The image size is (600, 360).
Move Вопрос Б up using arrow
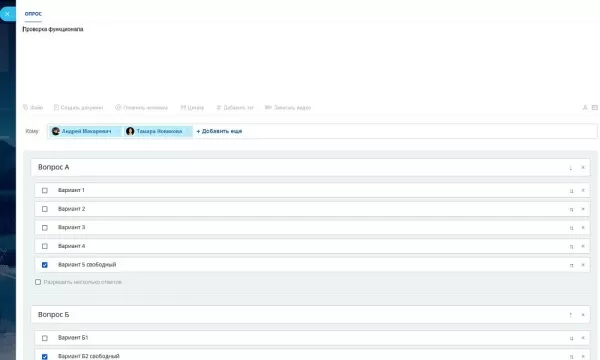(571, 315)
